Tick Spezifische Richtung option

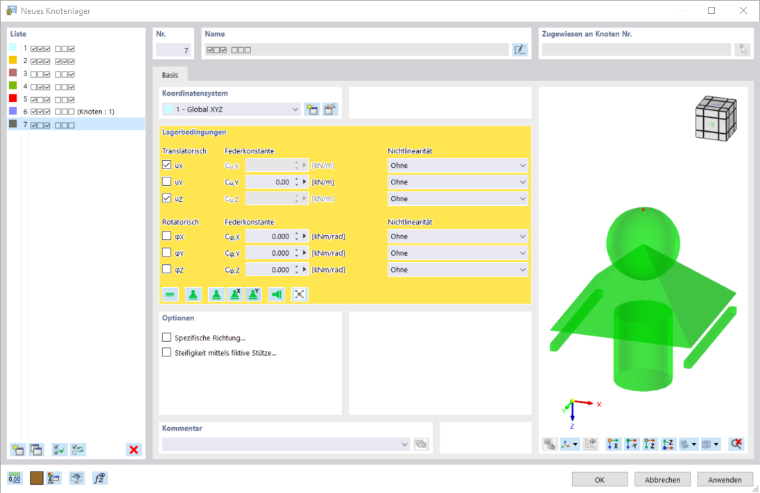167,337
